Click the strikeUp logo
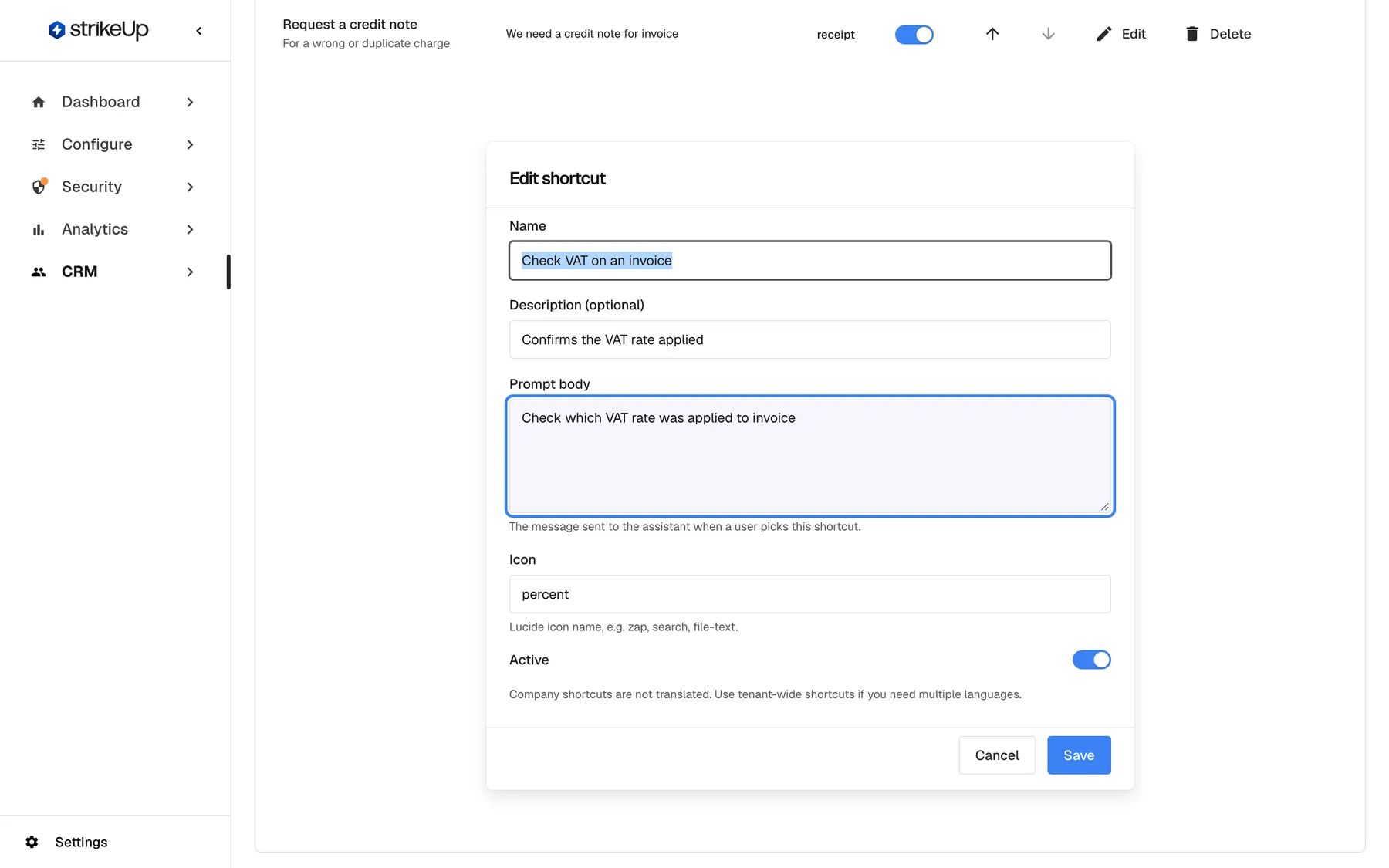 click(x=98, y=30)
